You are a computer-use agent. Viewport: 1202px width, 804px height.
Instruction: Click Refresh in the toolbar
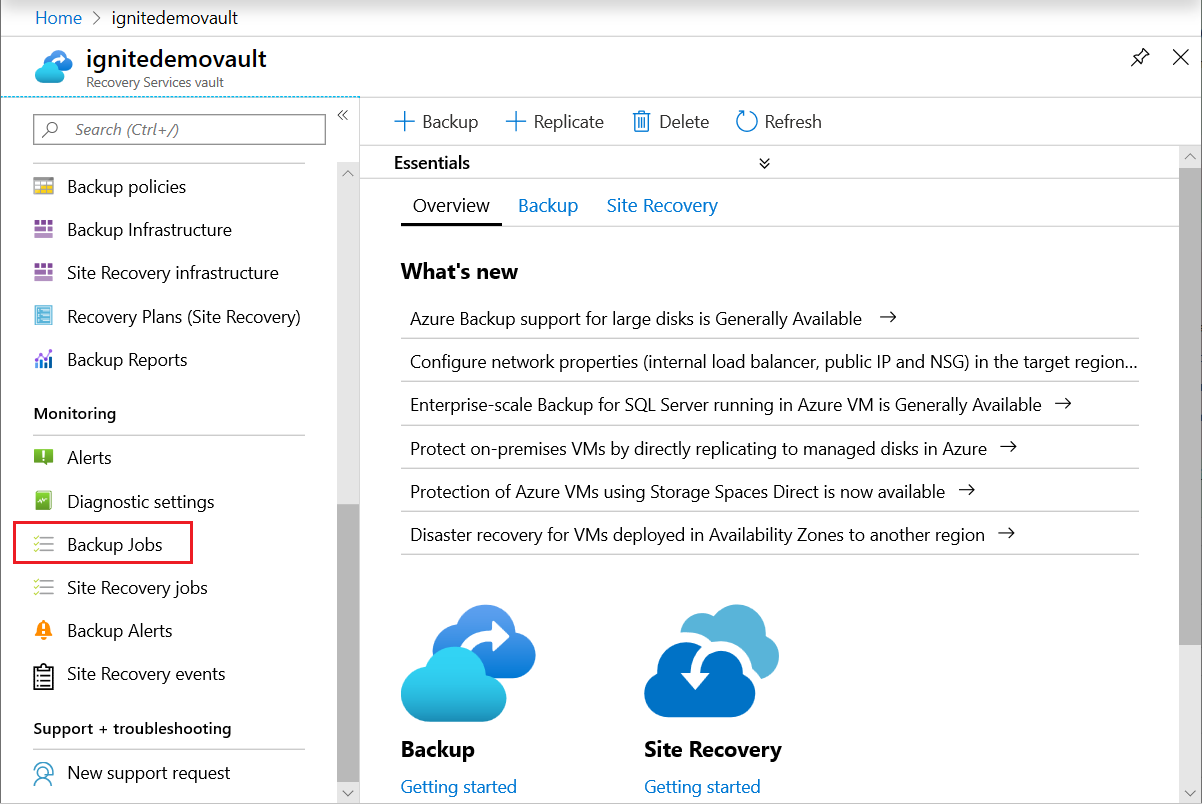click(778, 121)
